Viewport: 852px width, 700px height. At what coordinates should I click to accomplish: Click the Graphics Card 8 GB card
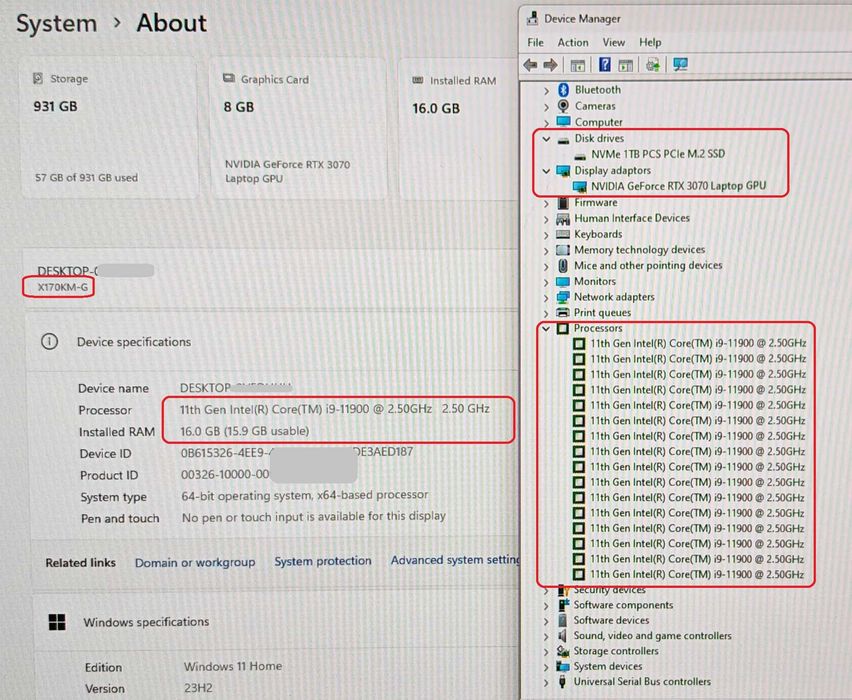pos(299,129)
